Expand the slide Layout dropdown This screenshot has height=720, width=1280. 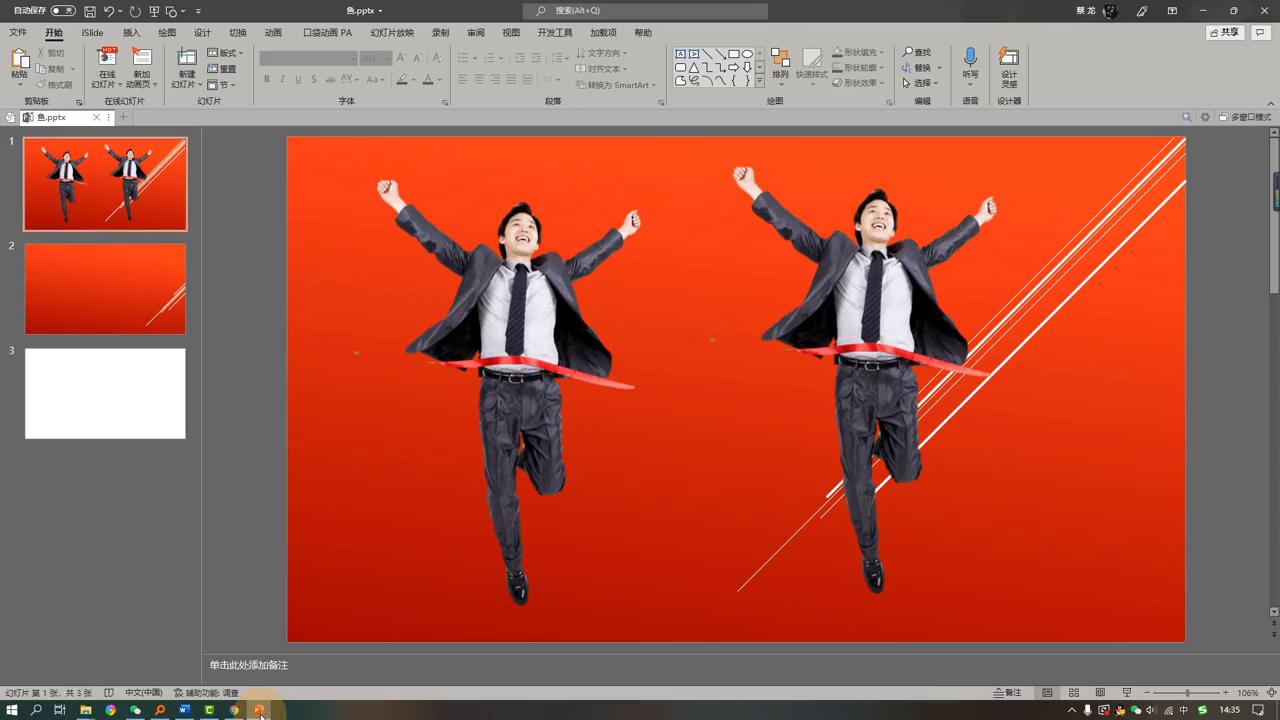(x=226, y=53)
